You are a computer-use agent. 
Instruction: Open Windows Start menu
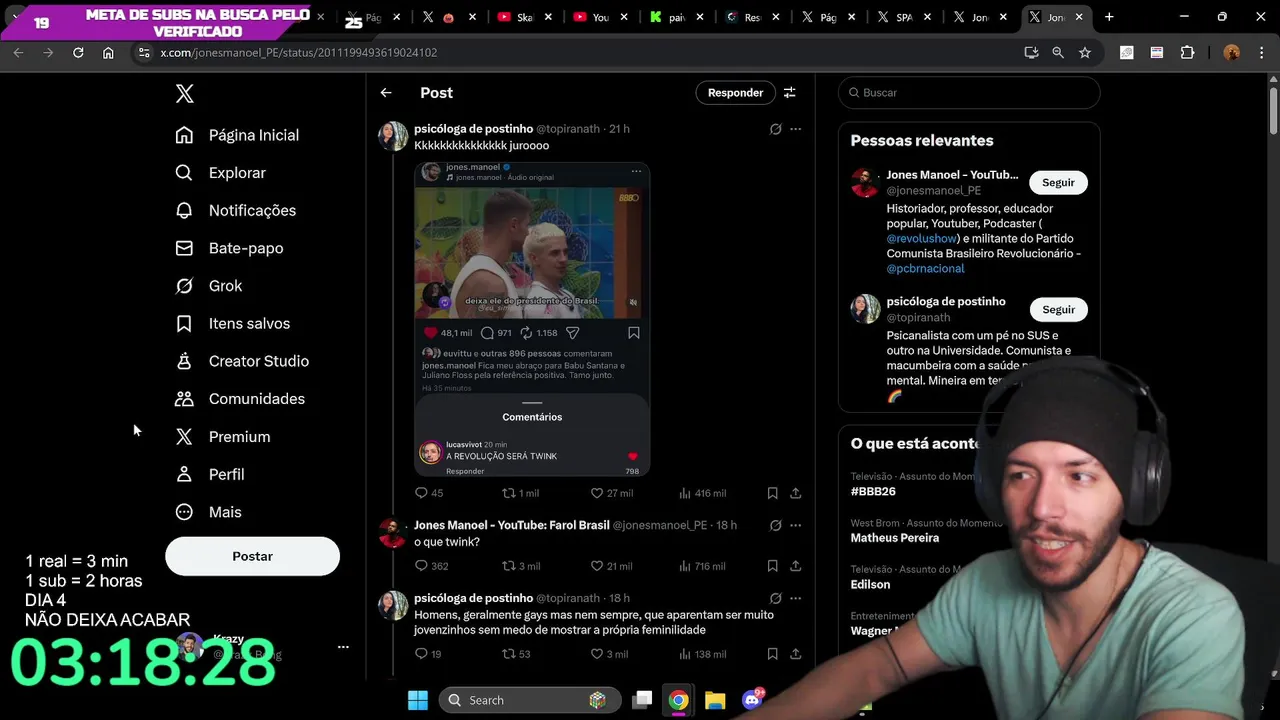(418, 700)
